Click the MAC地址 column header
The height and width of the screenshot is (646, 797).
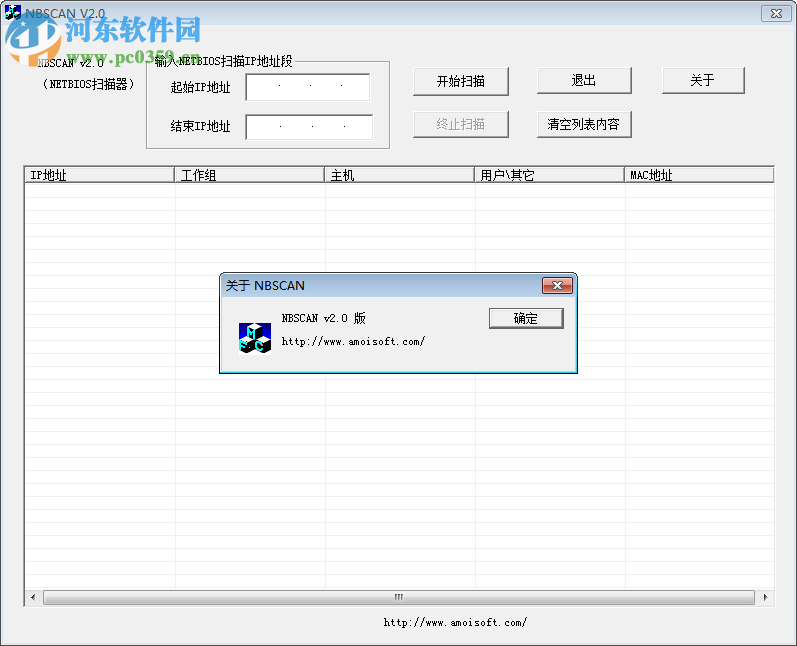(x=699, y=175)
